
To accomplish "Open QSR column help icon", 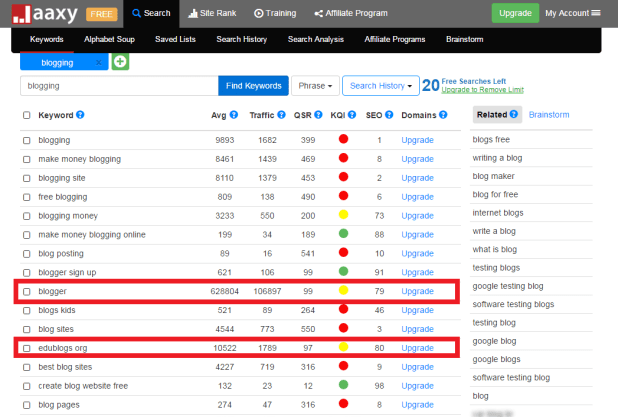I will (318, 115).
